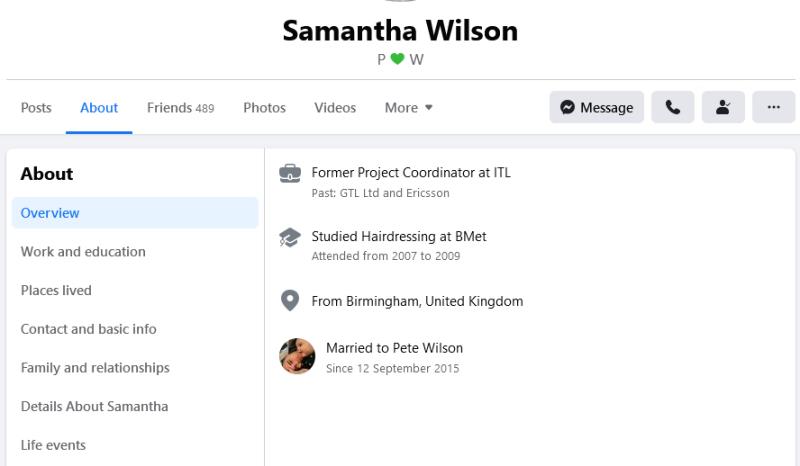800x466 pixels.
Task: Click the Pete Wilson name link
Action: 424,348
